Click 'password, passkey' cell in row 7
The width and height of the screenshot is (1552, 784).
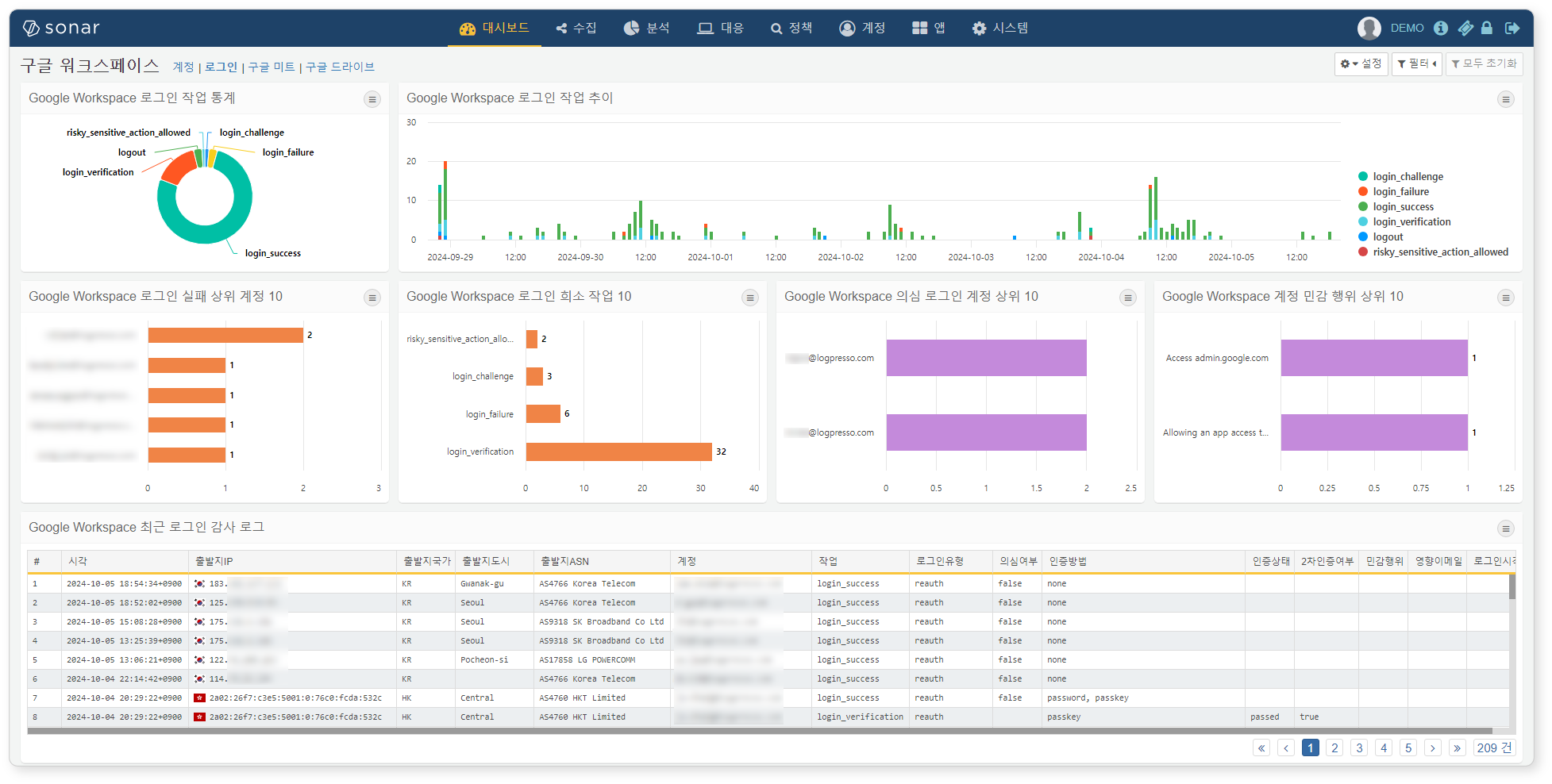pyautogui.click(x=1088, y=698)
